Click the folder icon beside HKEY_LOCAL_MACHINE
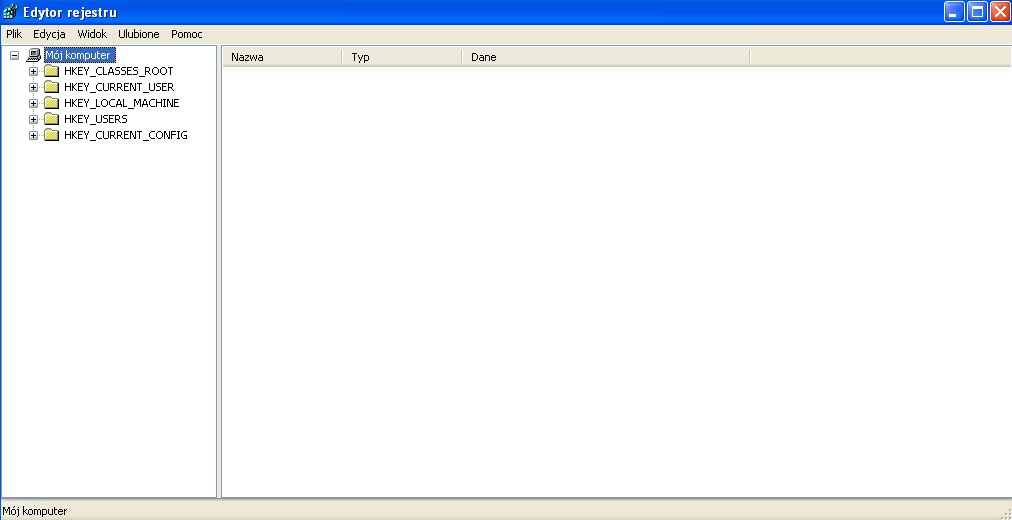 coord(52,104)
